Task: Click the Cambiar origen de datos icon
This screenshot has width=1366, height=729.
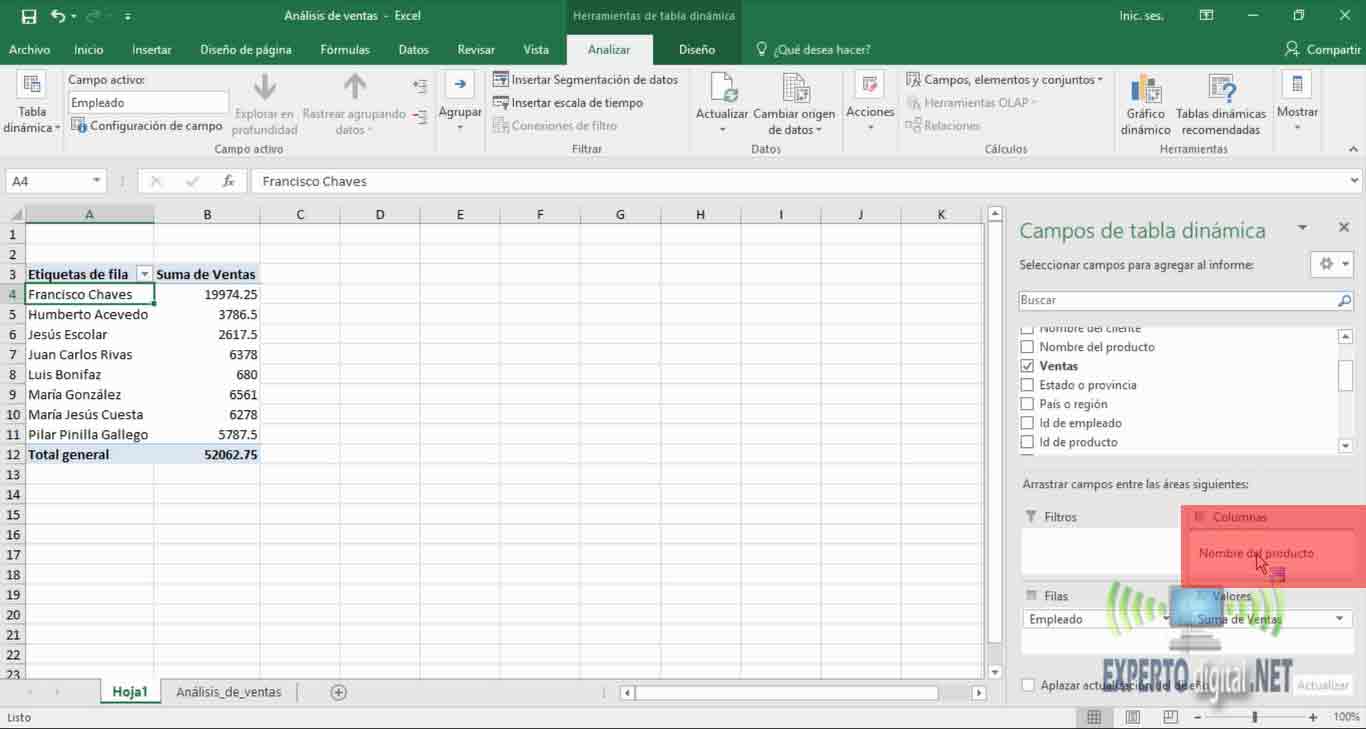Action: point(794,90)
